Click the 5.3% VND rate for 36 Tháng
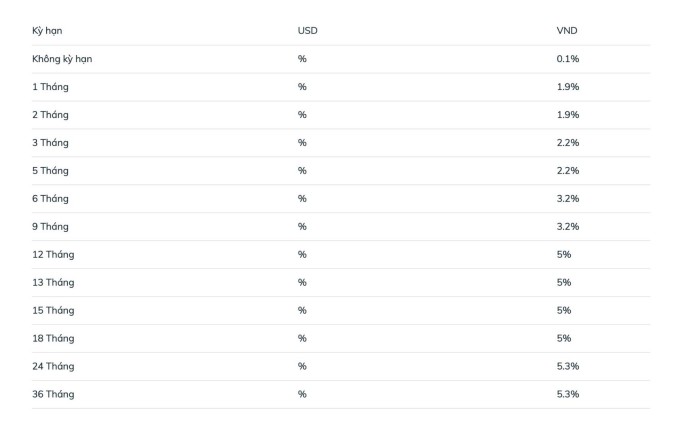Image resolution: width=680 pixels, height=423 pixels. 568,394
